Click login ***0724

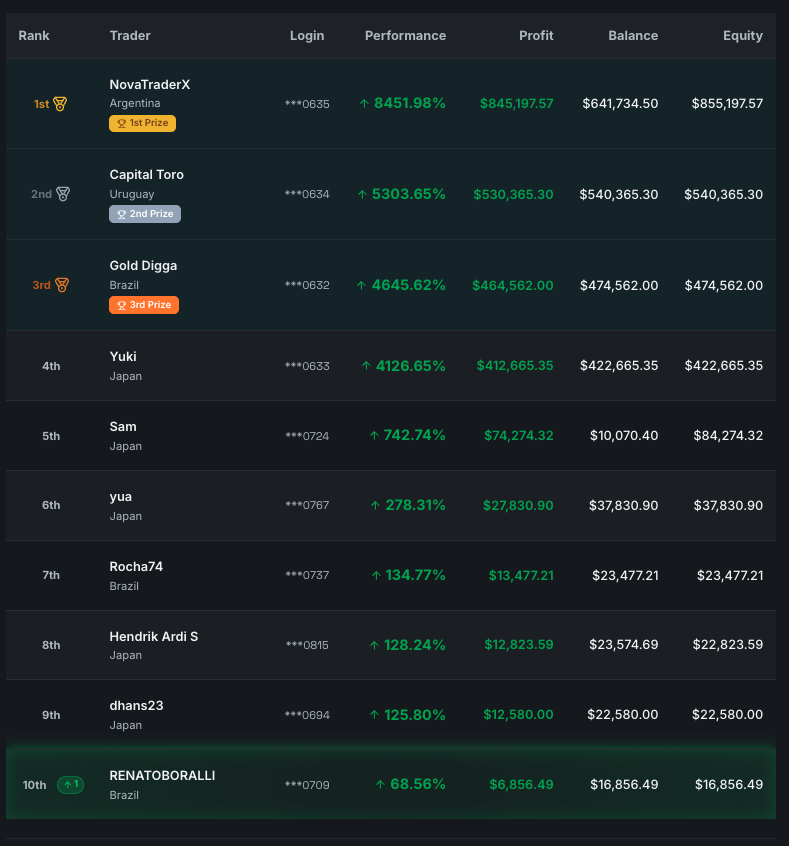tap(307, 436)
